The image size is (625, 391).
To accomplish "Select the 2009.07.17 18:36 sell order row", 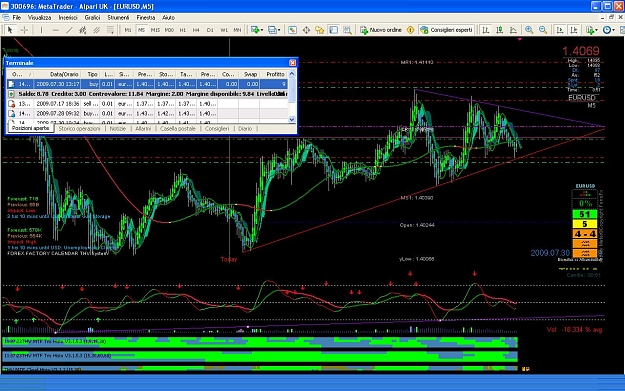I will [x=147, y=104].
